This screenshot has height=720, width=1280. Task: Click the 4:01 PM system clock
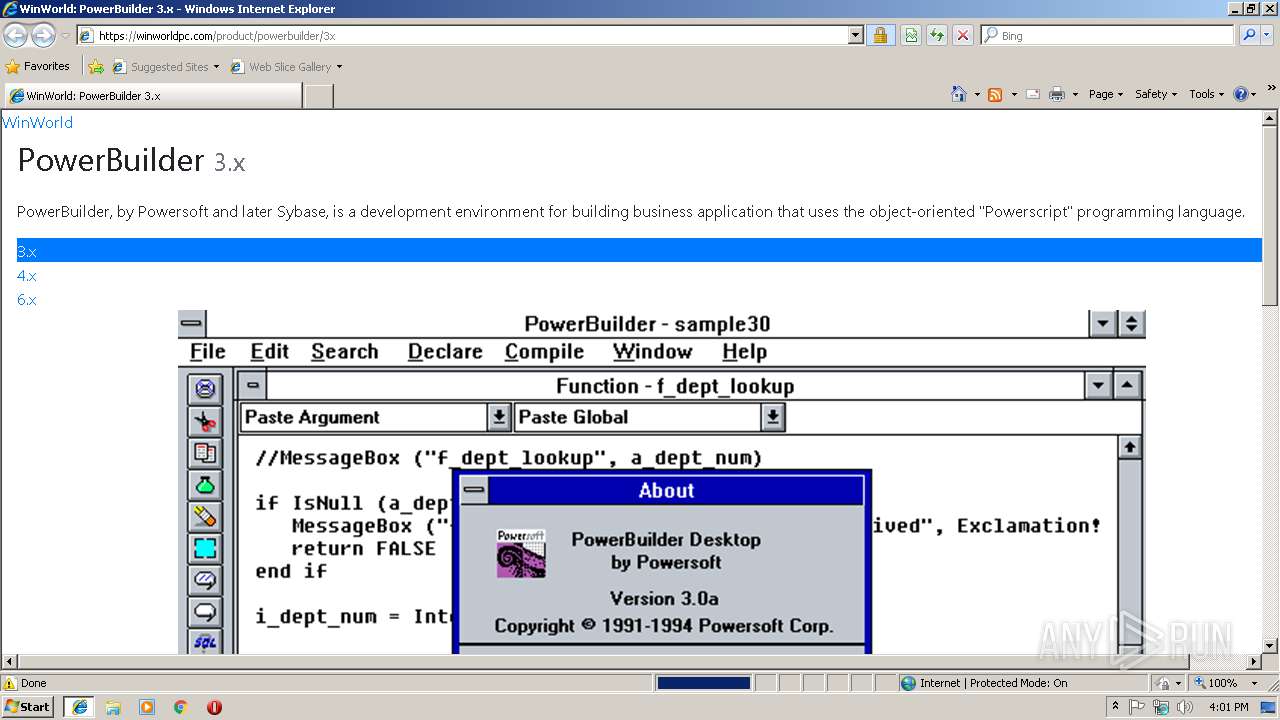(x=1229, y=707)
